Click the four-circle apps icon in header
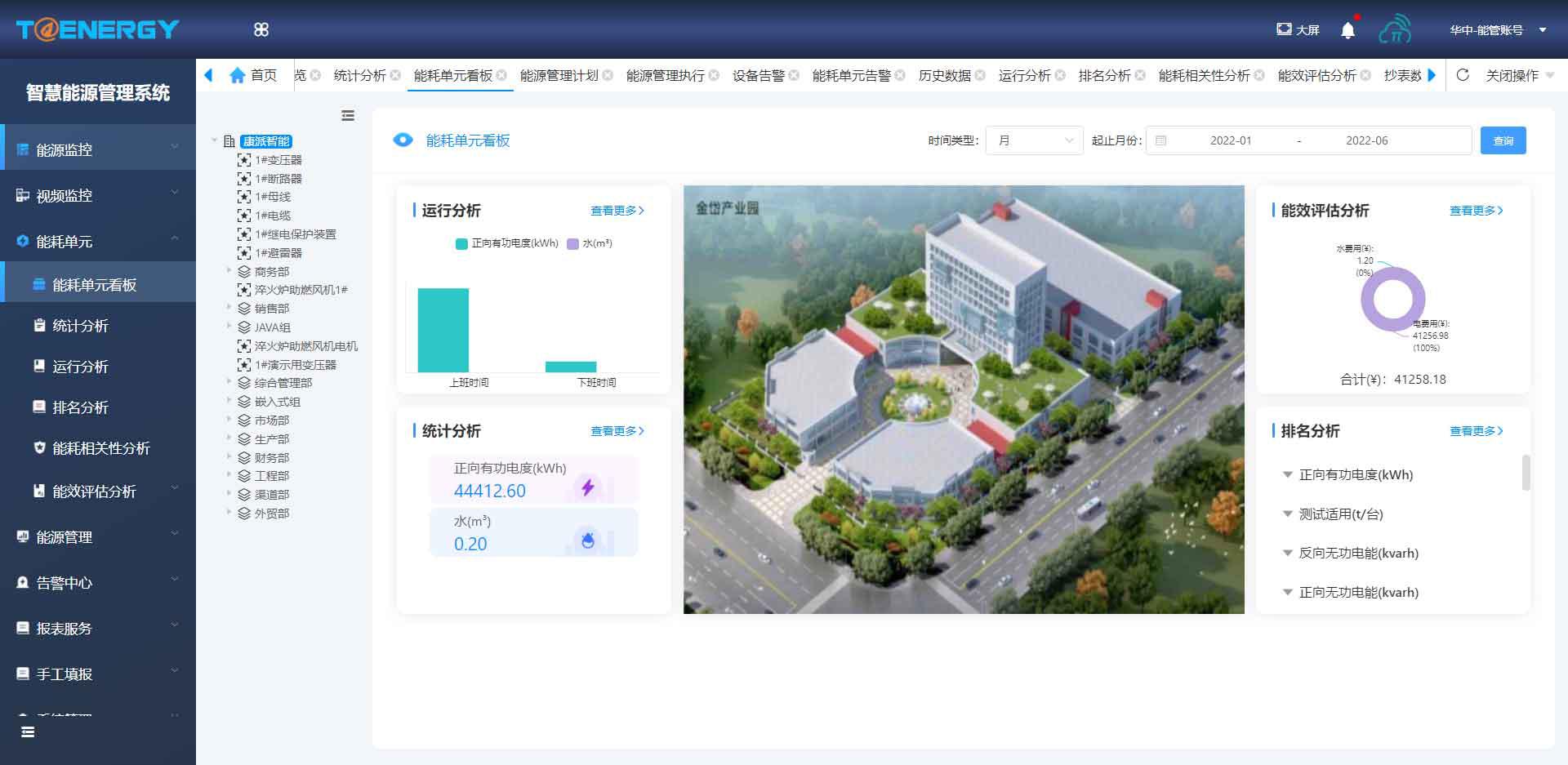 [x=261, y=29]
